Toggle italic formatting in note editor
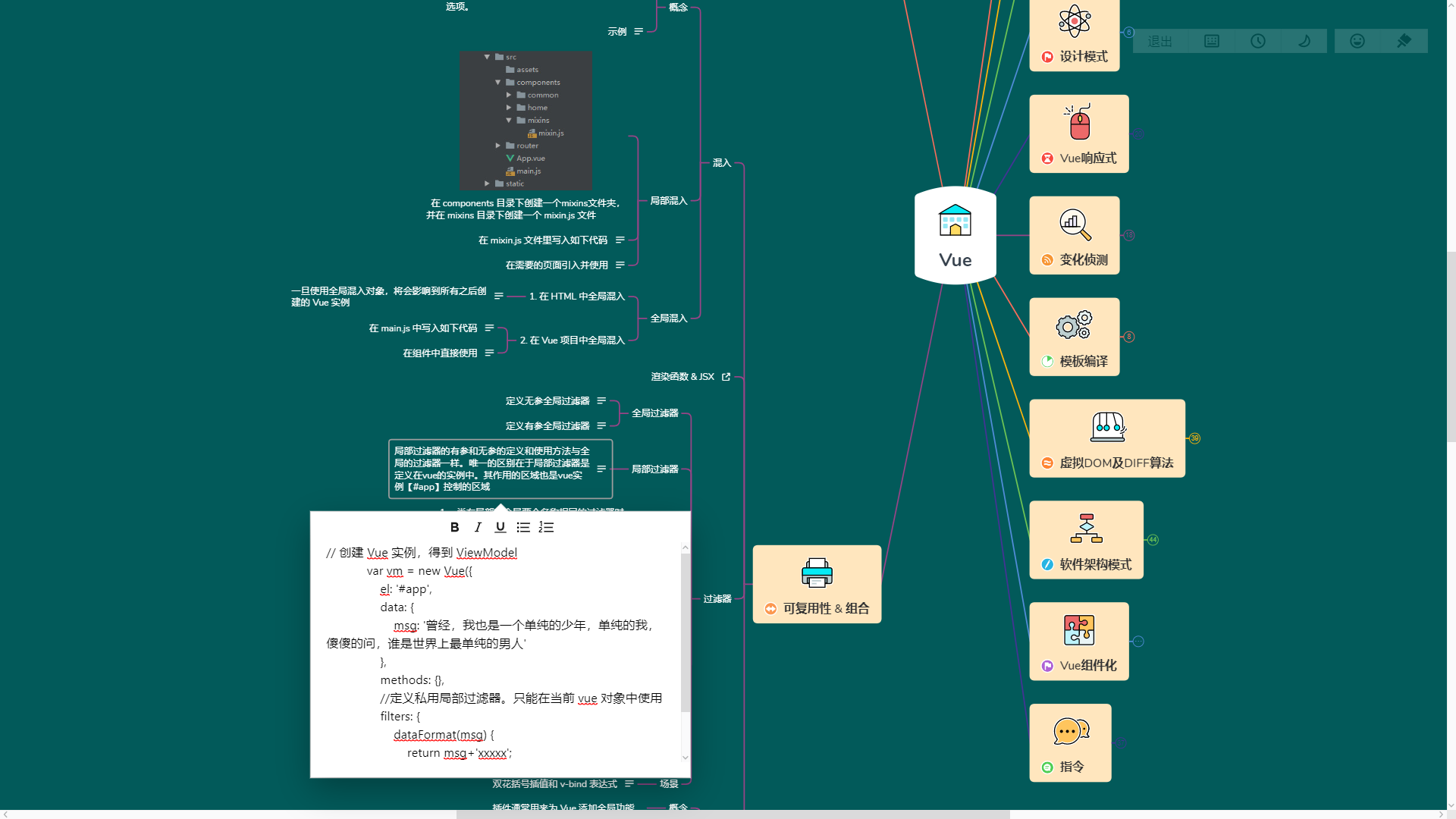The image size is (1456, 819). [x=478, y=528]
